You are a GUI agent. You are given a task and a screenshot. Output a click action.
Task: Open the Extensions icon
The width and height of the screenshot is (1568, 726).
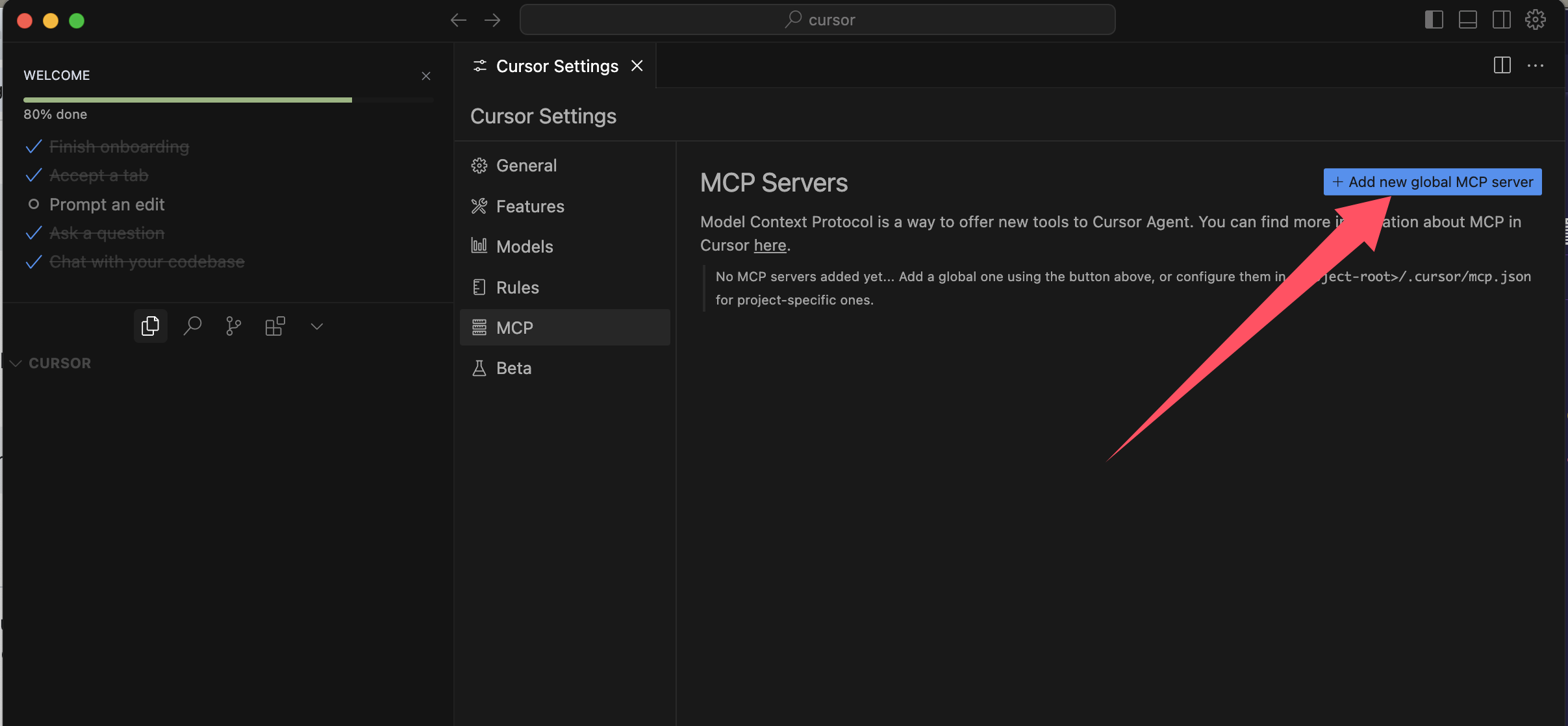coord(274,325)
